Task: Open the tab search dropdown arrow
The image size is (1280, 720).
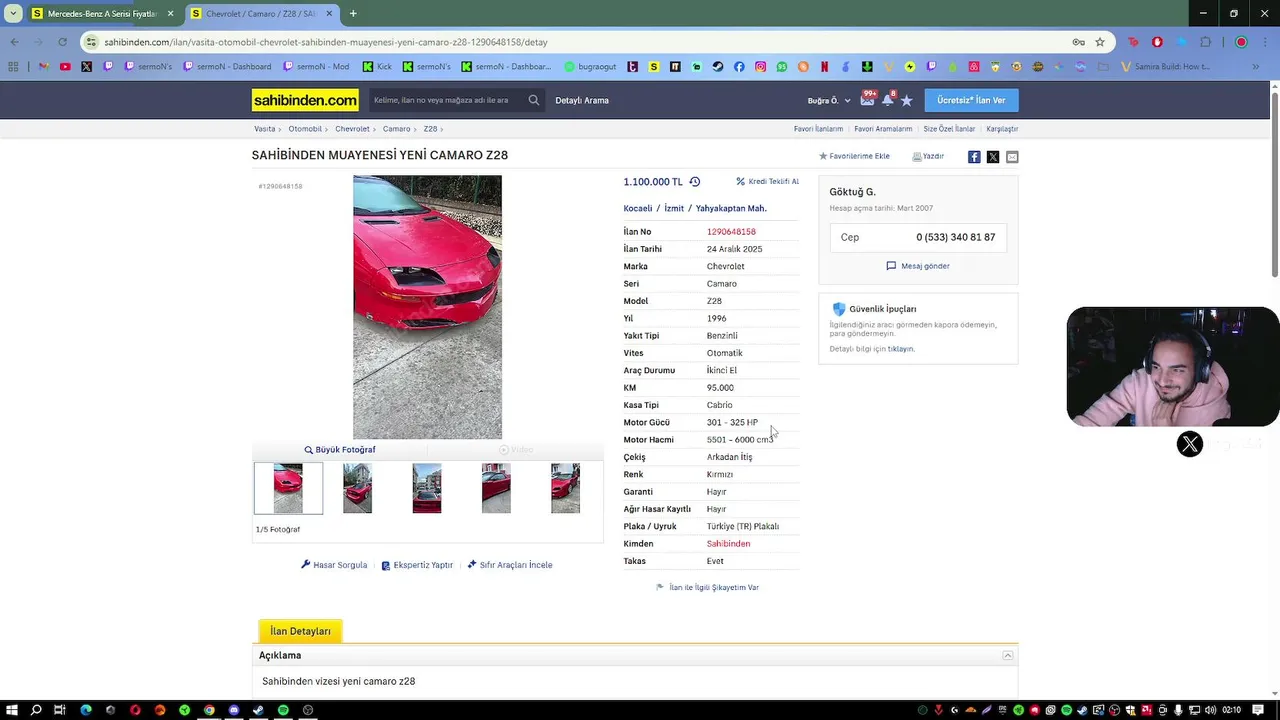Action: click(x=12, y=13)
